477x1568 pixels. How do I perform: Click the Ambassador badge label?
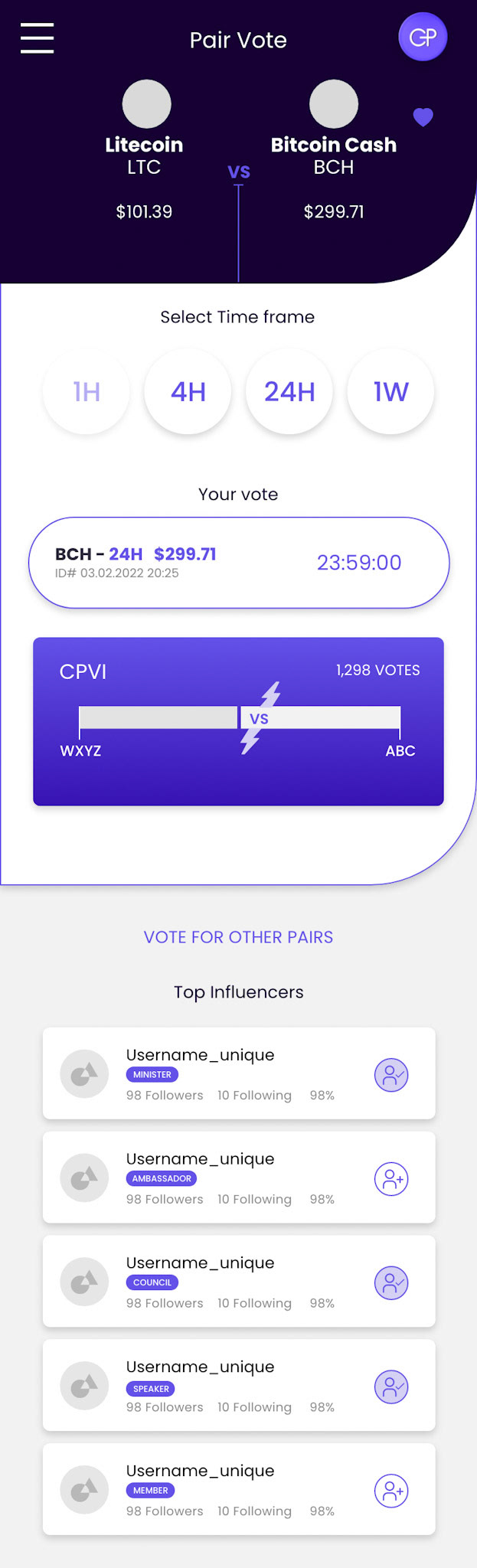tap(161, 1178)
